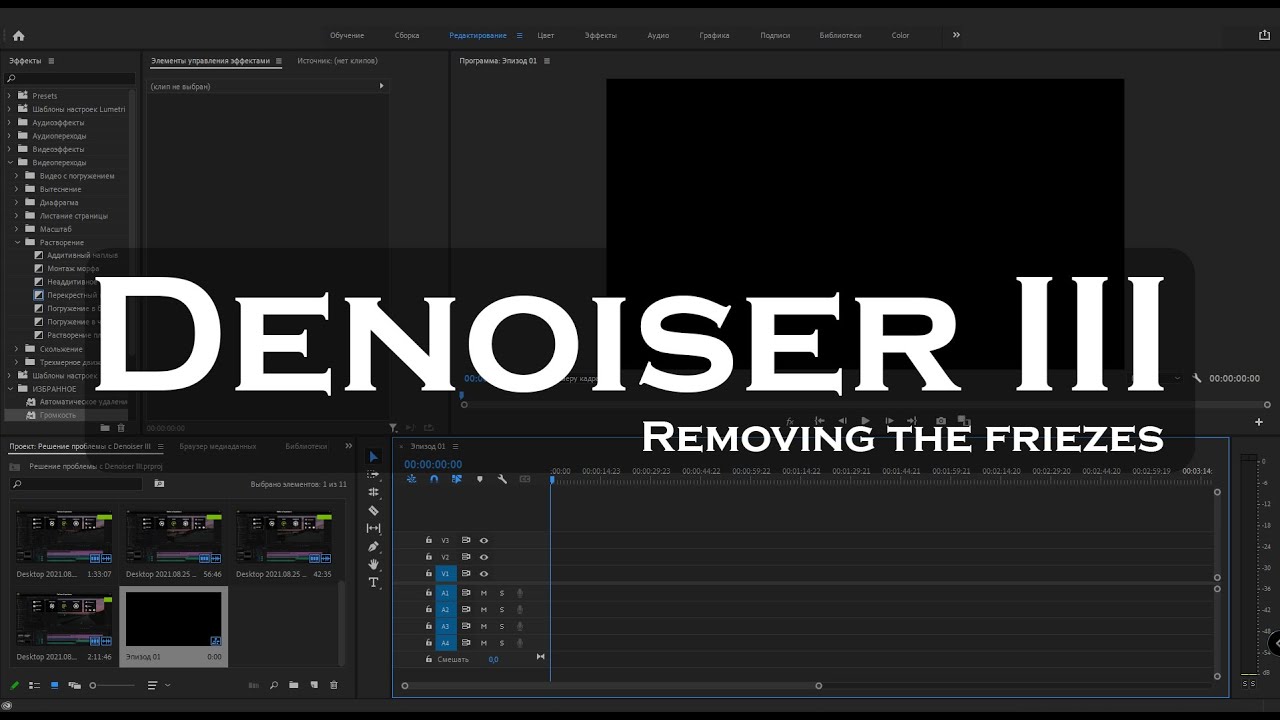The width and height of the screenshot is (1280, 720).
Task: Show more workspaces via double chevron
Action: click(x=956, y=35)
